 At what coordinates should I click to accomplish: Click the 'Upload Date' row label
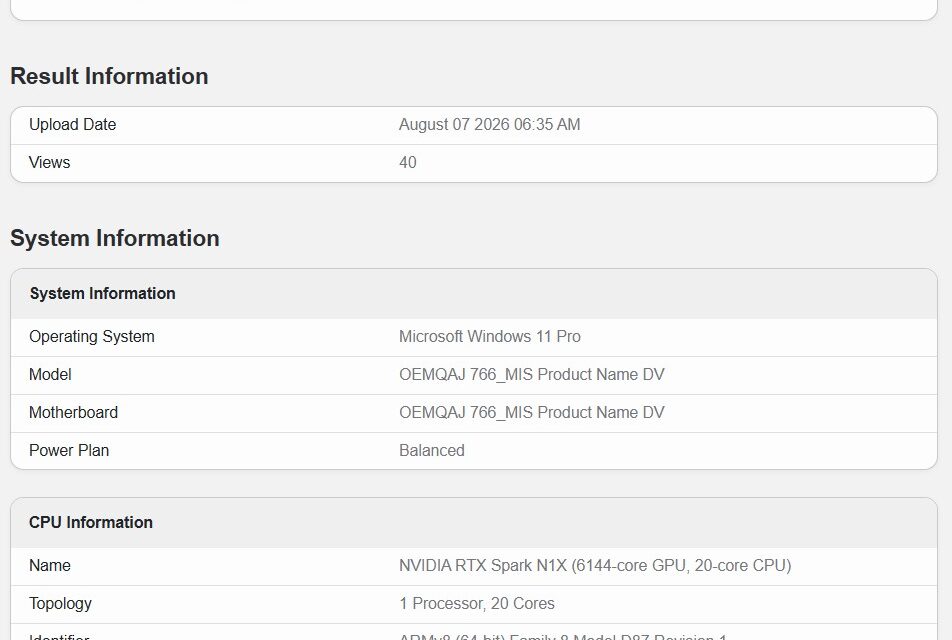(72, 124)
